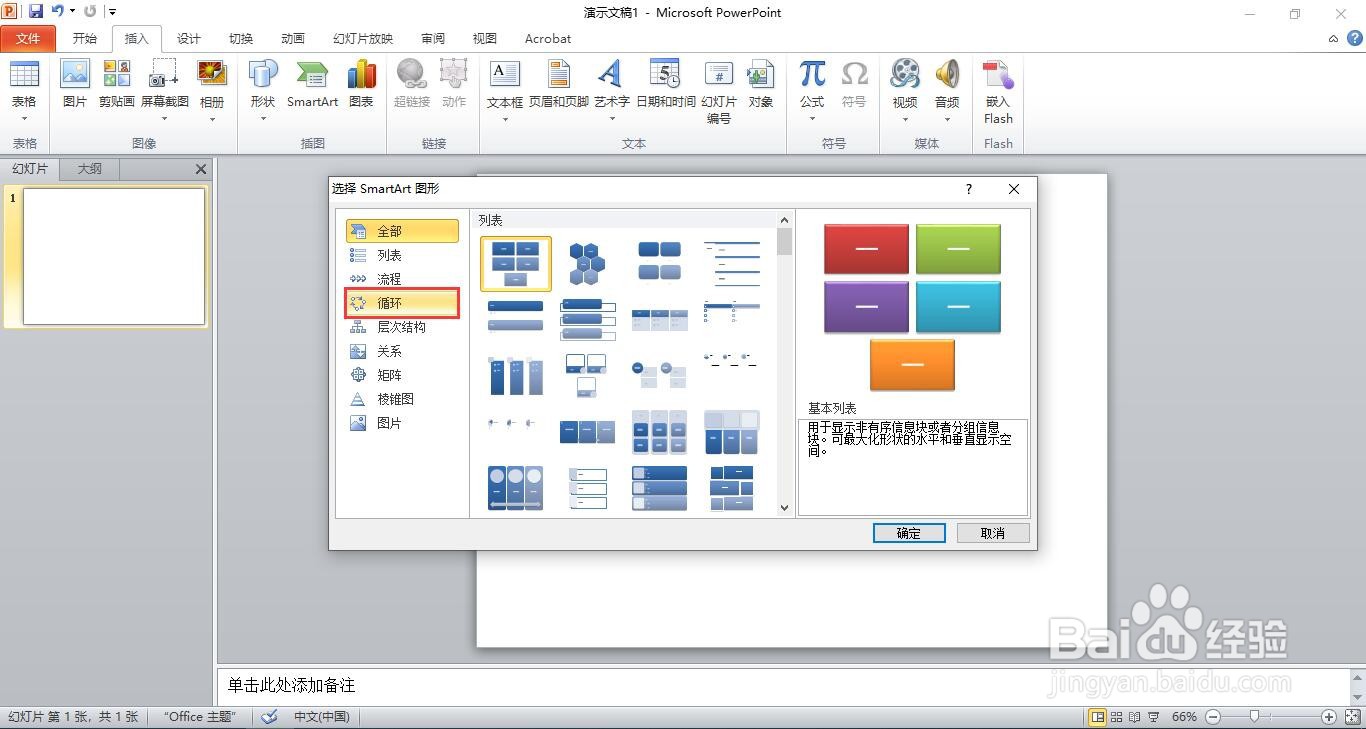
Task: Switch to the 设计 ribbon tab
Action: coord(189,38)
